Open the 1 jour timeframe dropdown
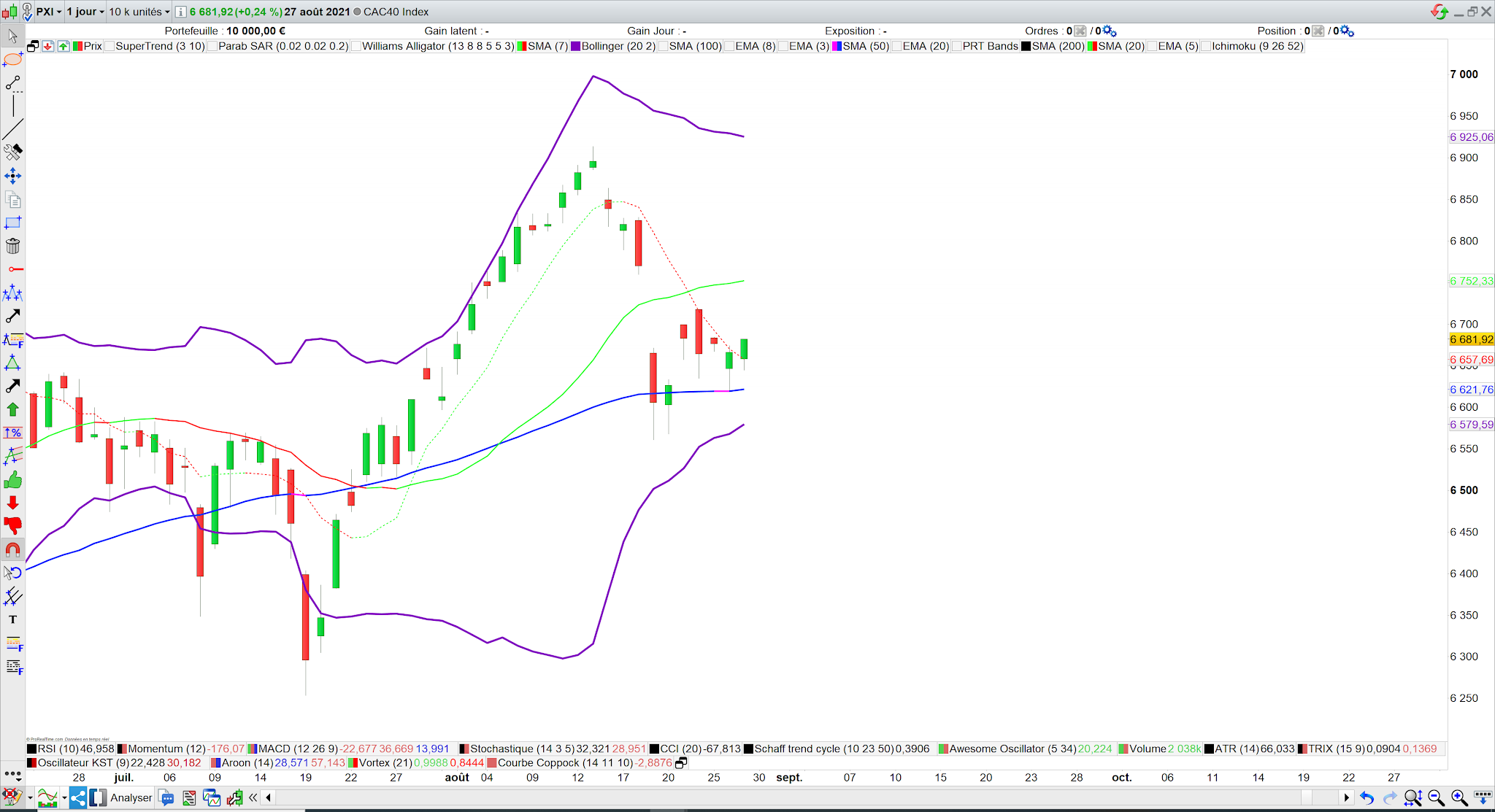 point(85,12)
